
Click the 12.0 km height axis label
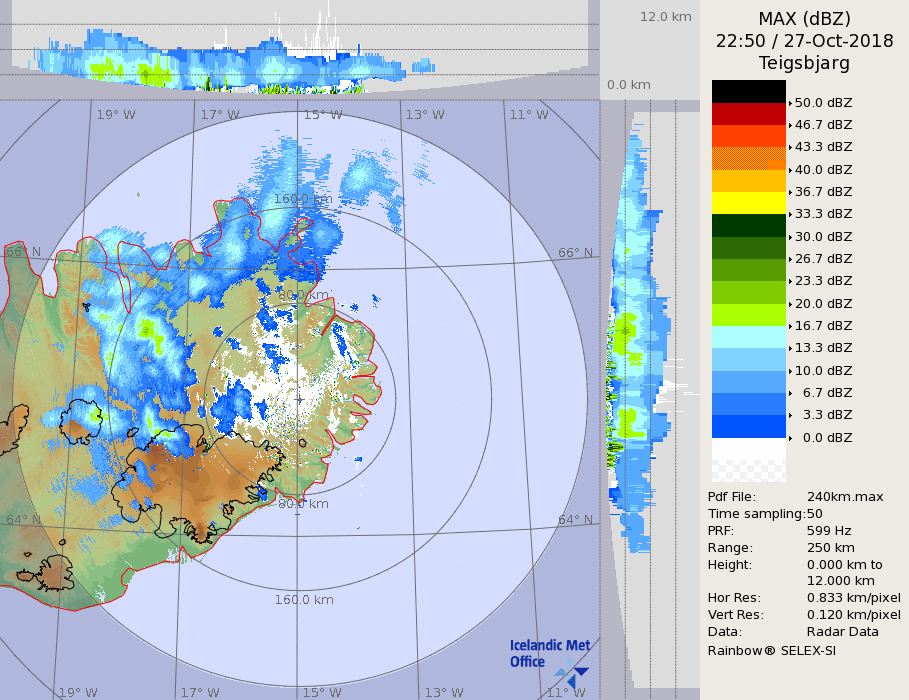click(666, 17)
